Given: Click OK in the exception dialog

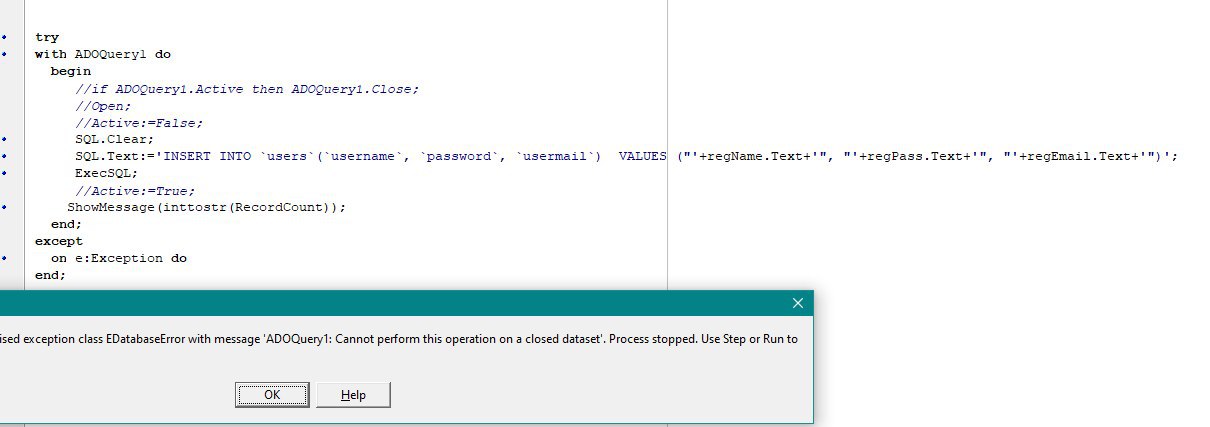Looking at the screenshot, I should click(271, 395).
